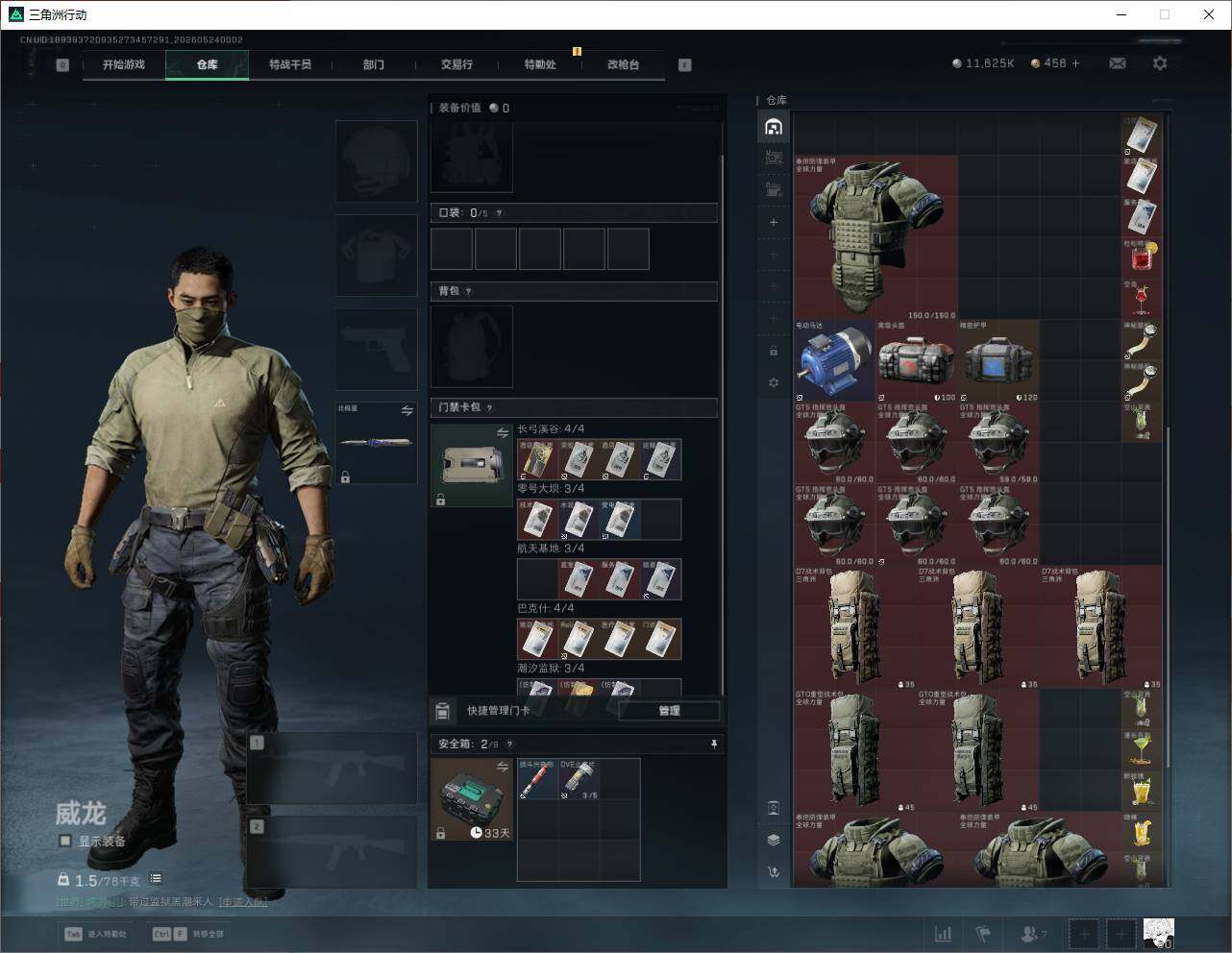Toggle the 显示装备 checkbox
Image resolution: width=1232 pixels, height=953 pixels.
coord(65,841)
